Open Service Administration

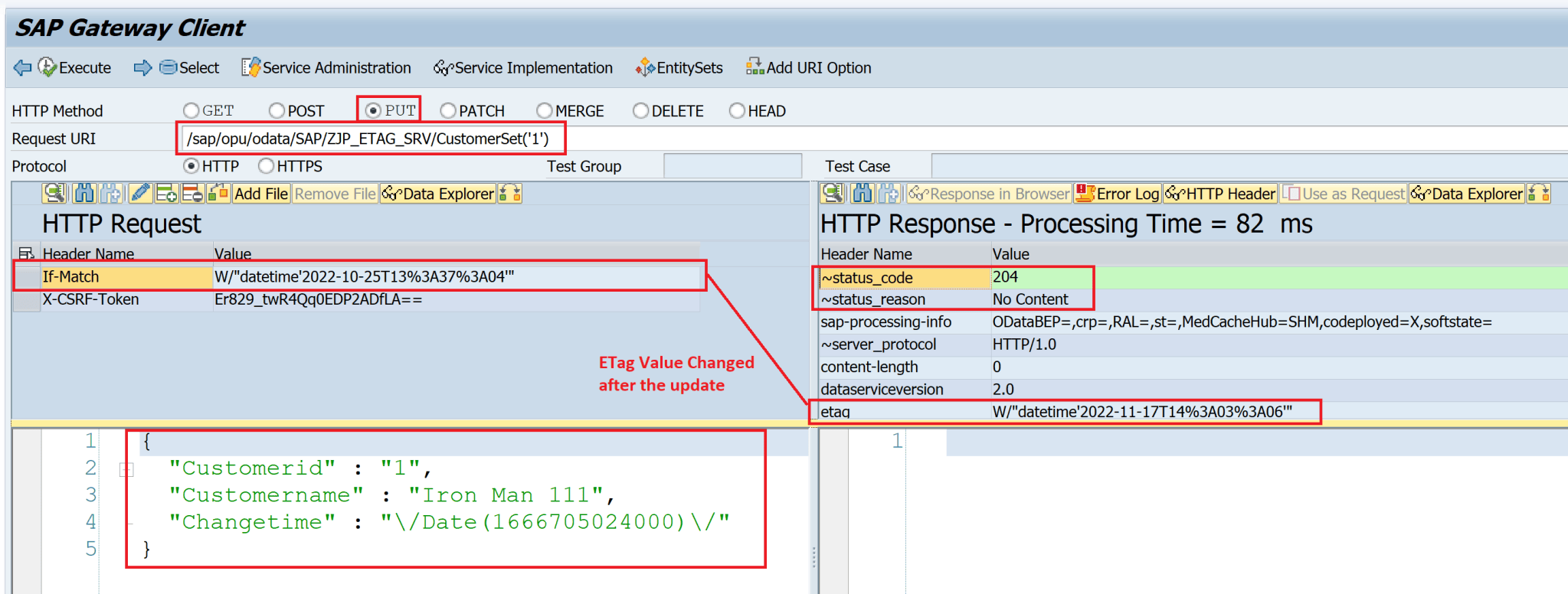[x=326, y=67]
